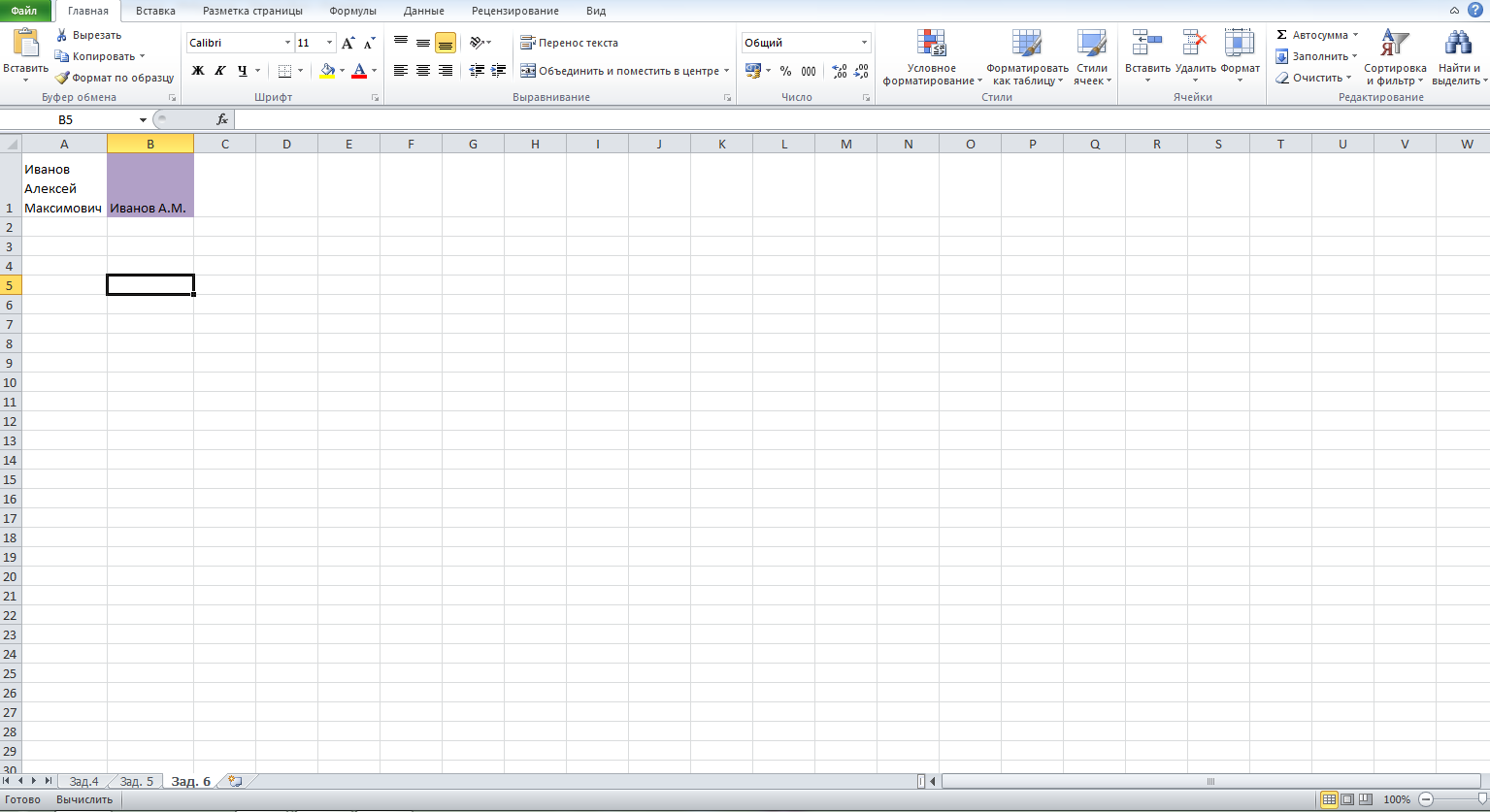Toggle underline Ч formatting

point(243,71)
